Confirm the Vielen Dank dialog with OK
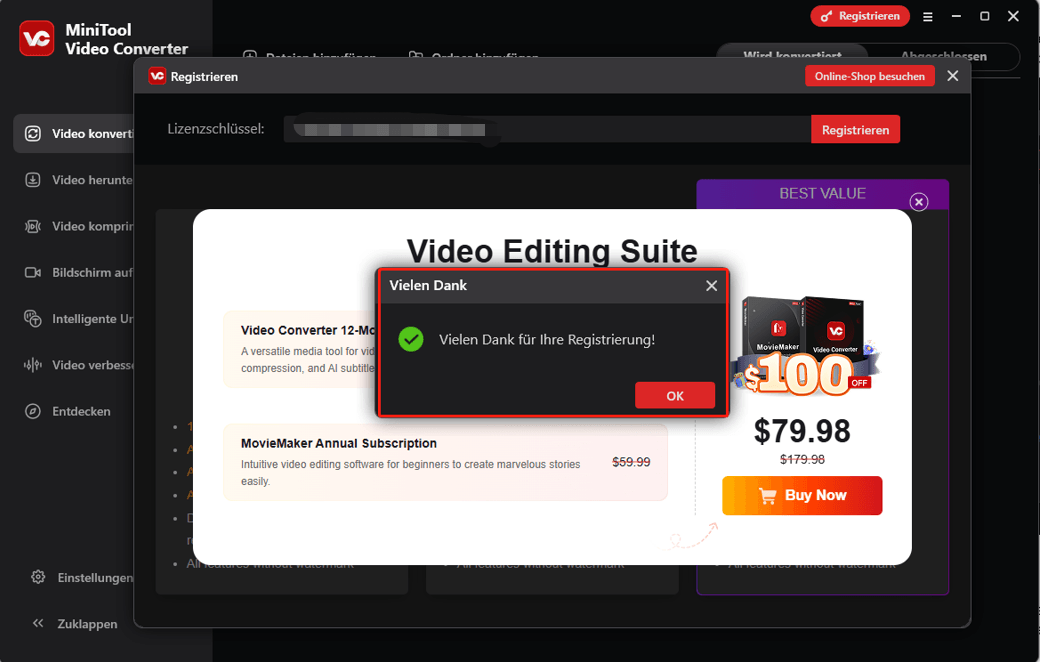1040x662 pixels. click(x=675, y=395)
